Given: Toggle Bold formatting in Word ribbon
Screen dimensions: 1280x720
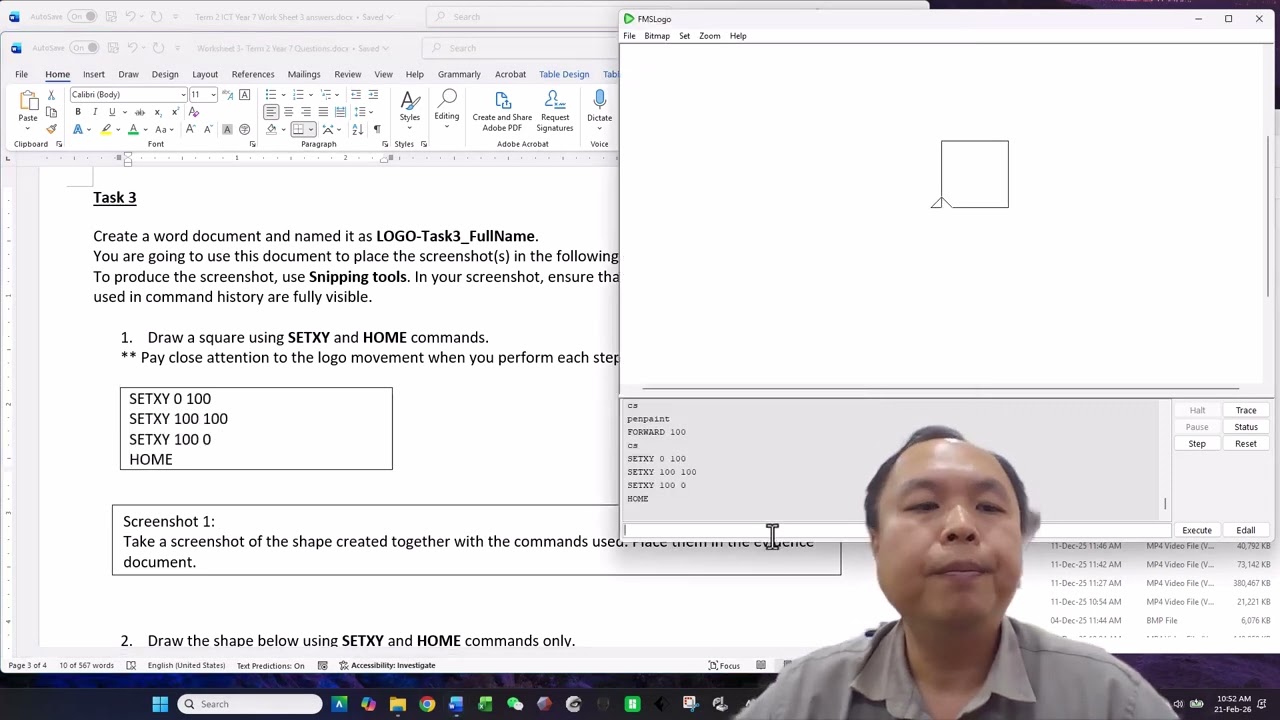Looking at the screenshot, I should click(x=78, y=112).
